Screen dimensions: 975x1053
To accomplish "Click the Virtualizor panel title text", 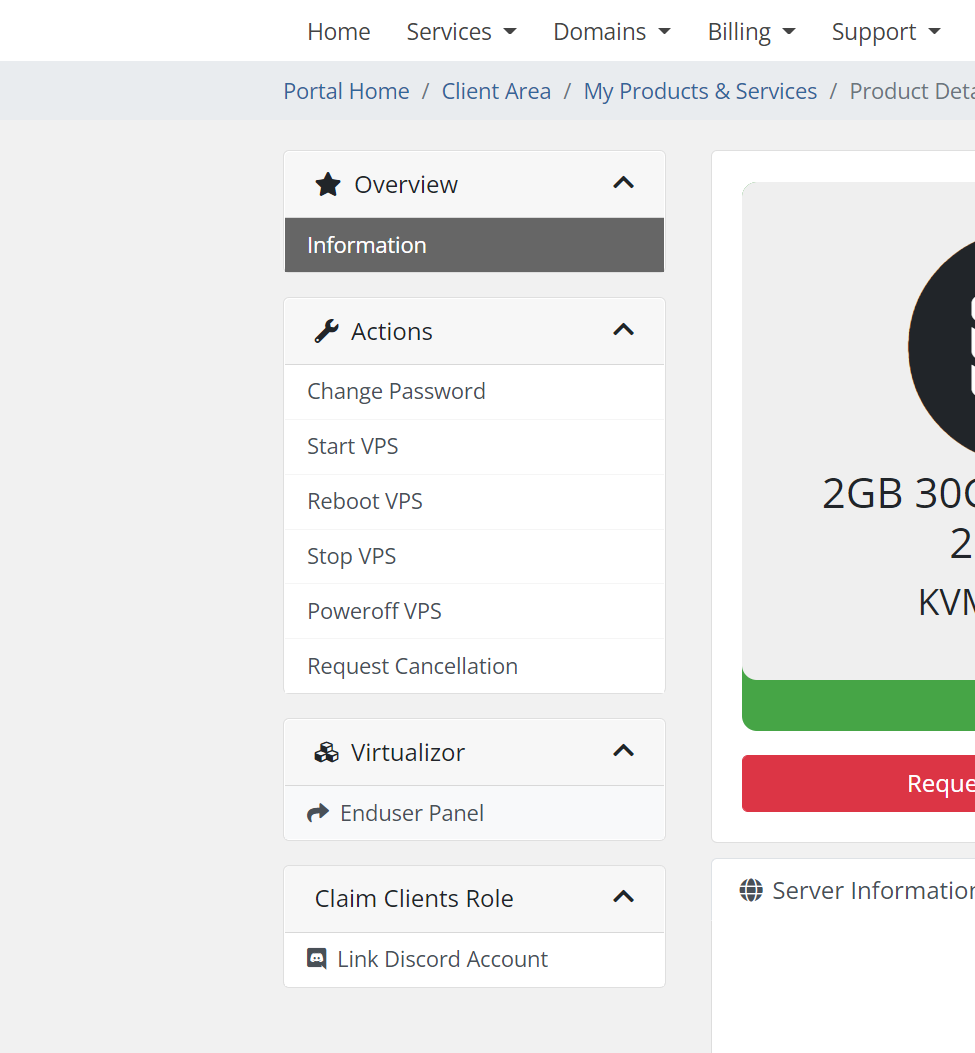I will (x=408, y=753).
